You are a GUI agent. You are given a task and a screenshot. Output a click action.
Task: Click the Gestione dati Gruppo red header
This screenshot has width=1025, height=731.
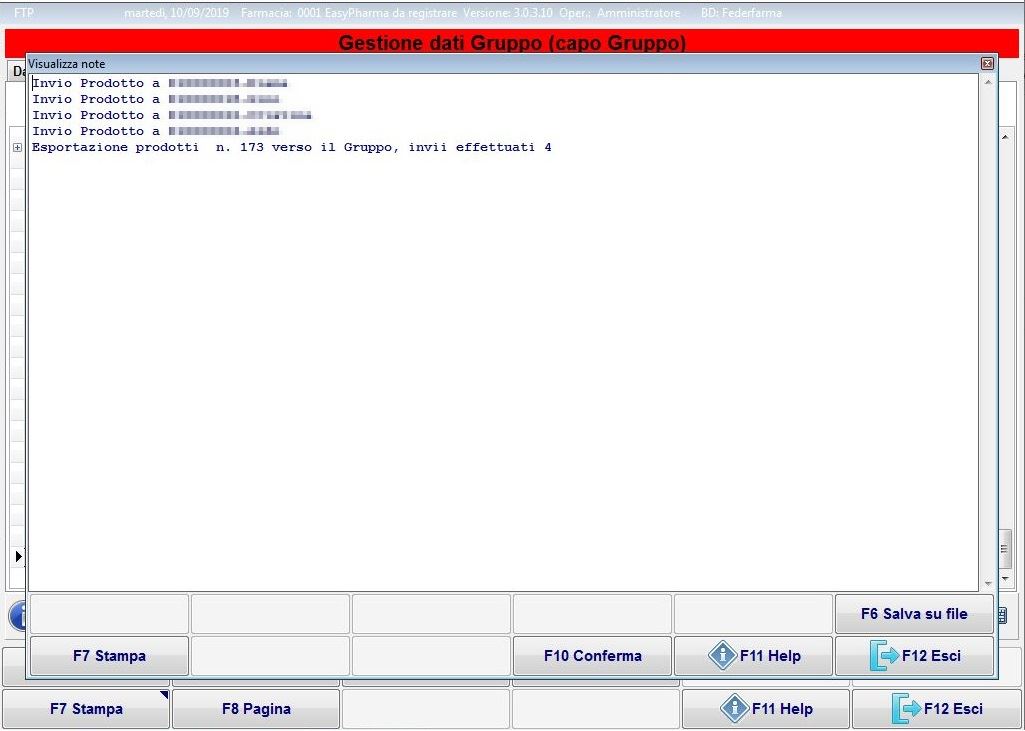[512, 43]
